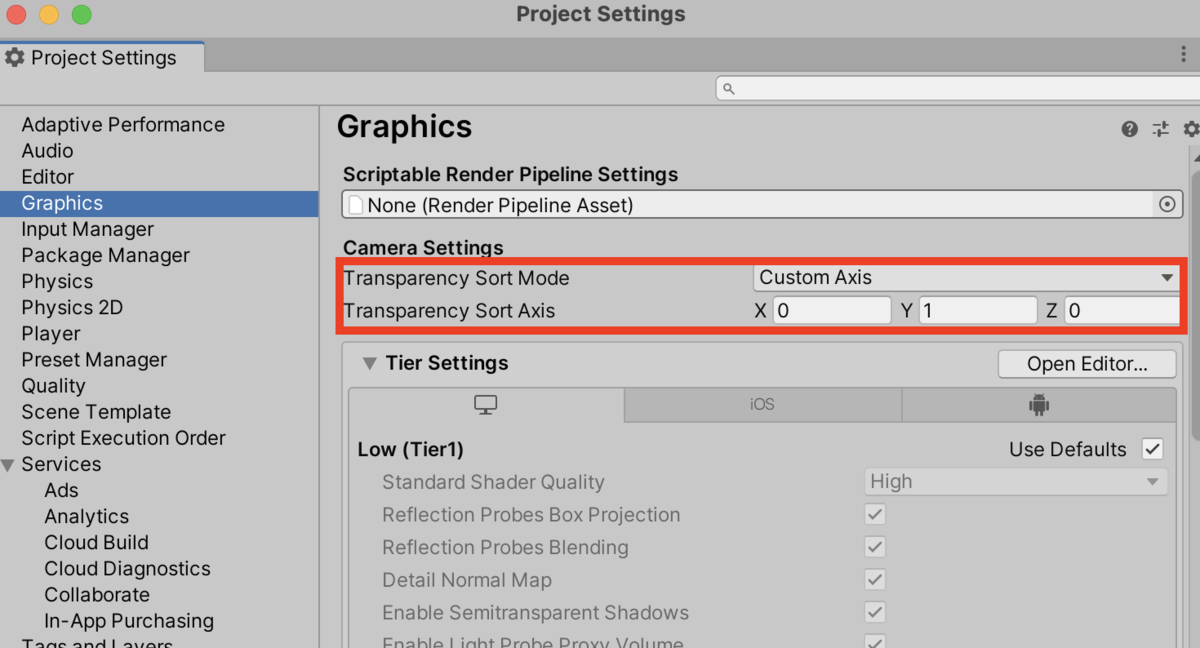
Task: Toggle Reflection Probes Blending checkbox
Action: [x=875, y=547]
